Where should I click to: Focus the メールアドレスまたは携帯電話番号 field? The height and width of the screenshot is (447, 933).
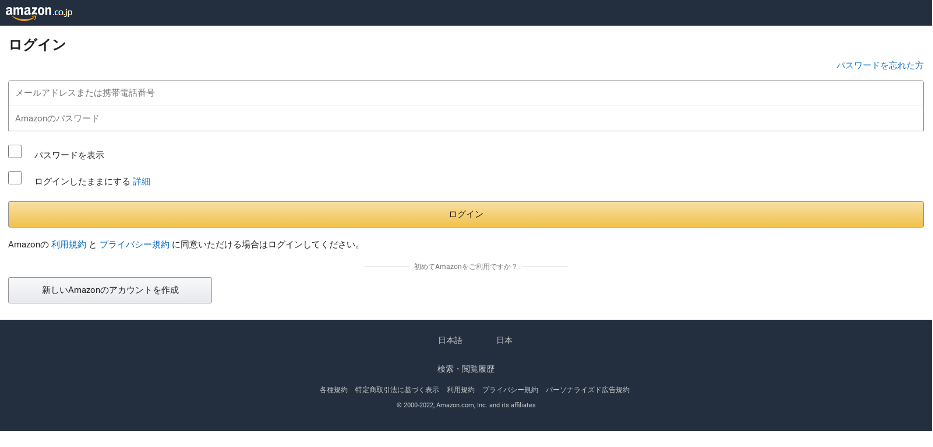466,93
